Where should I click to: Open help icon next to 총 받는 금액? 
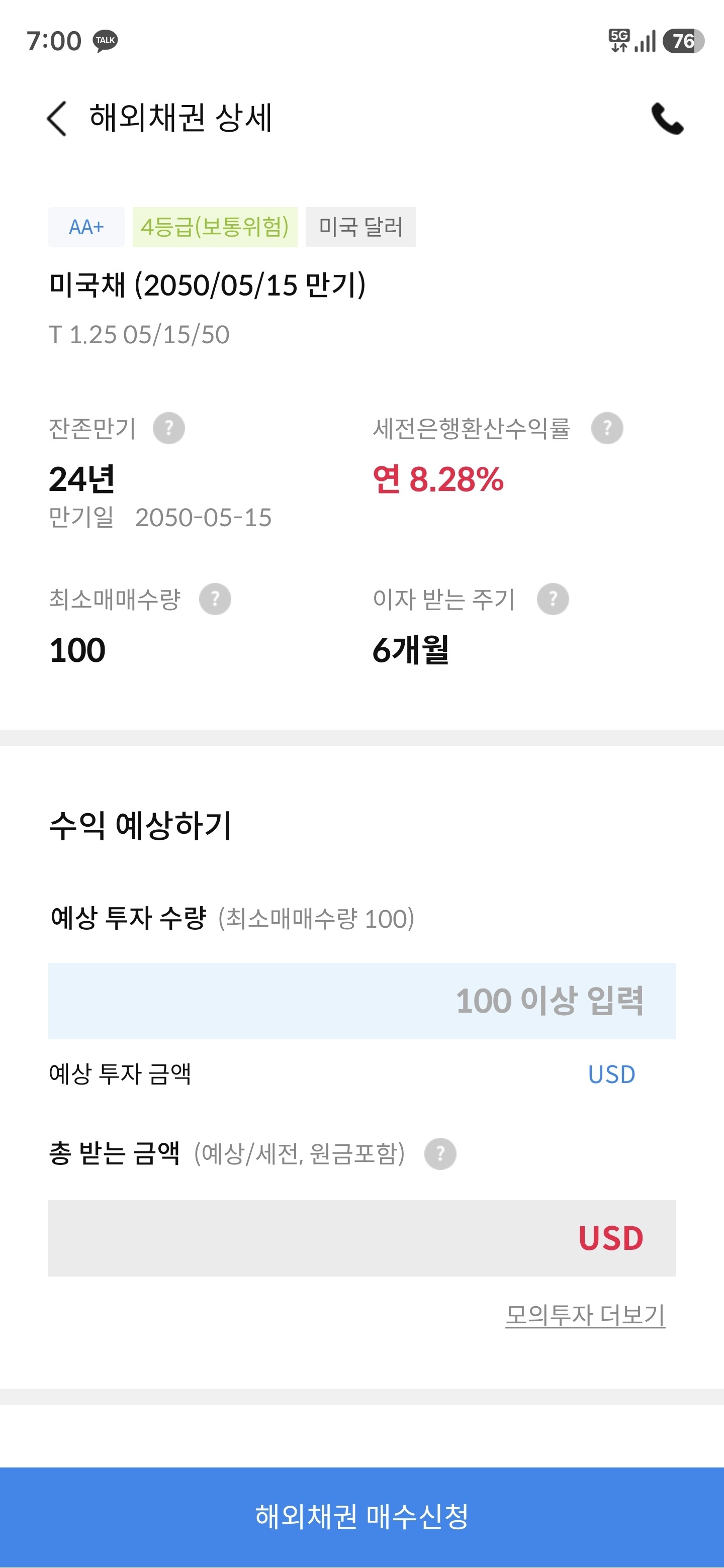point(440,1153)
